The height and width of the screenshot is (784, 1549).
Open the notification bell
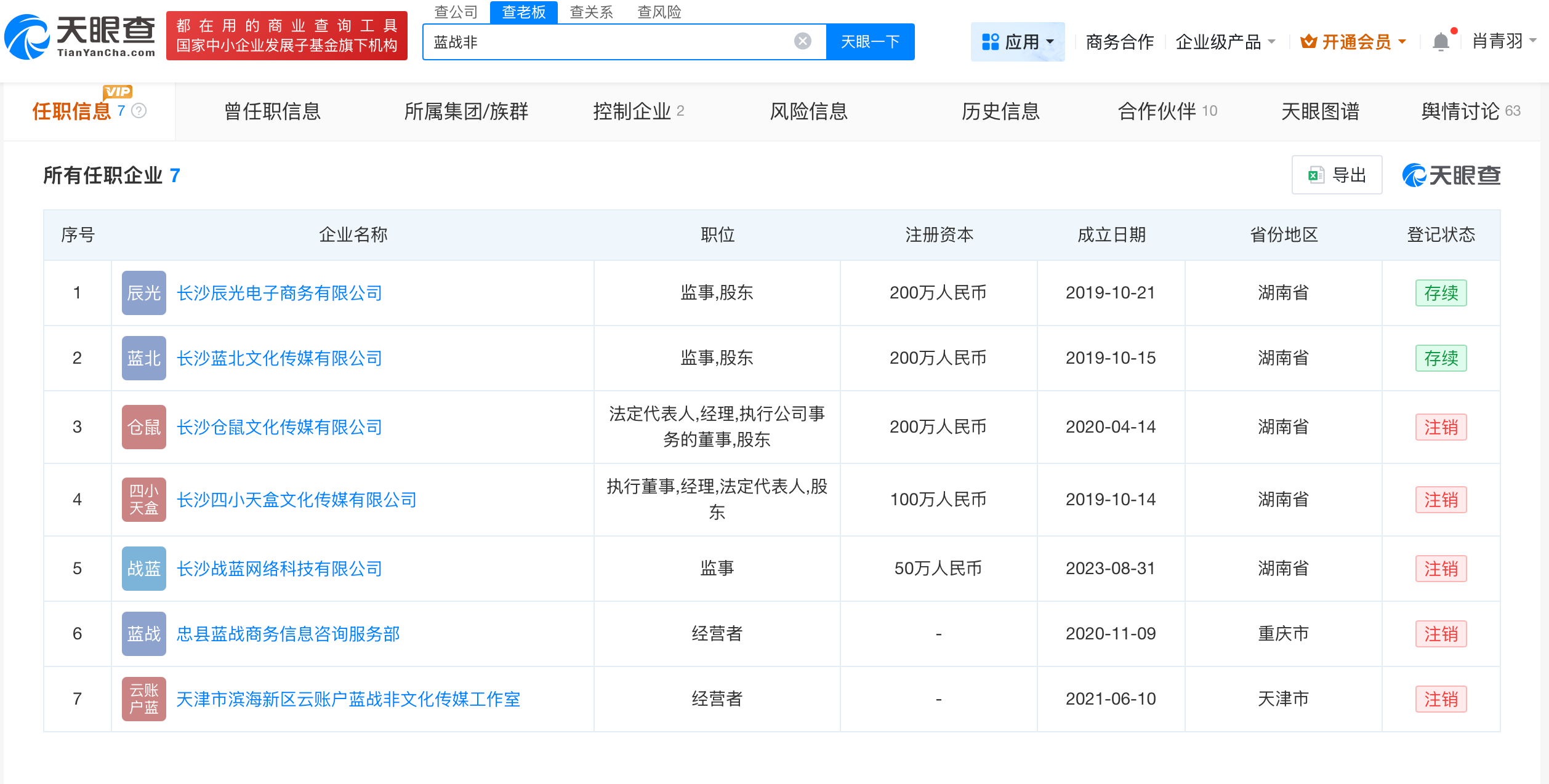coord(1441,41)
